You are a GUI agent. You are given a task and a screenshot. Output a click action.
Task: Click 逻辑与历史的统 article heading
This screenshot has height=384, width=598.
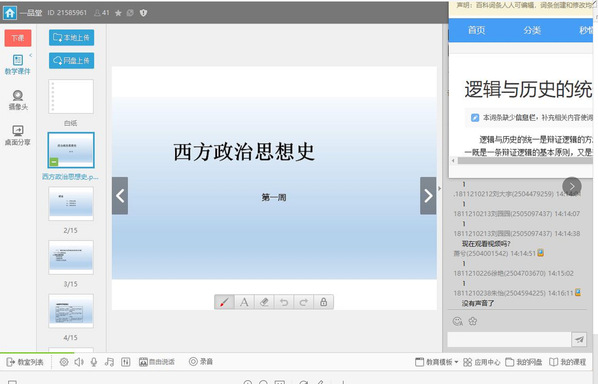click(x=528, y=90)
